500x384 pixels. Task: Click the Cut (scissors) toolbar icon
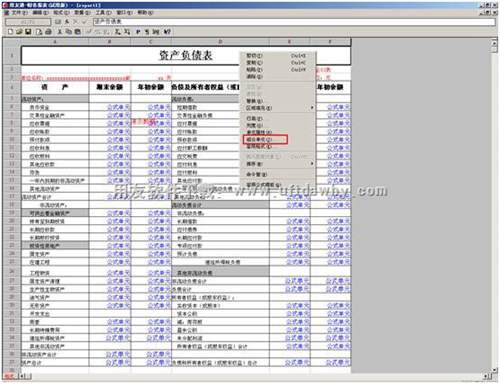[60, 32]
